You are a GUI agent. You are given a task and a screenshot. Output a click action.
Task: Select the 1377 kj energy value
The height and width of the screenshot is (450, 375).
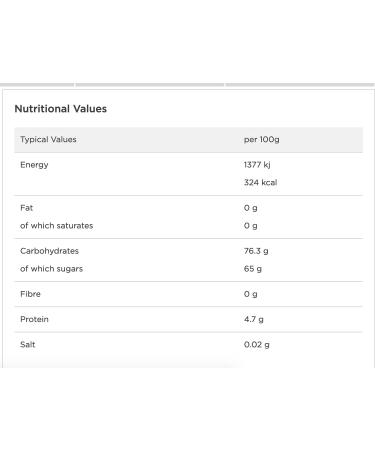click(x=257, y=165)
